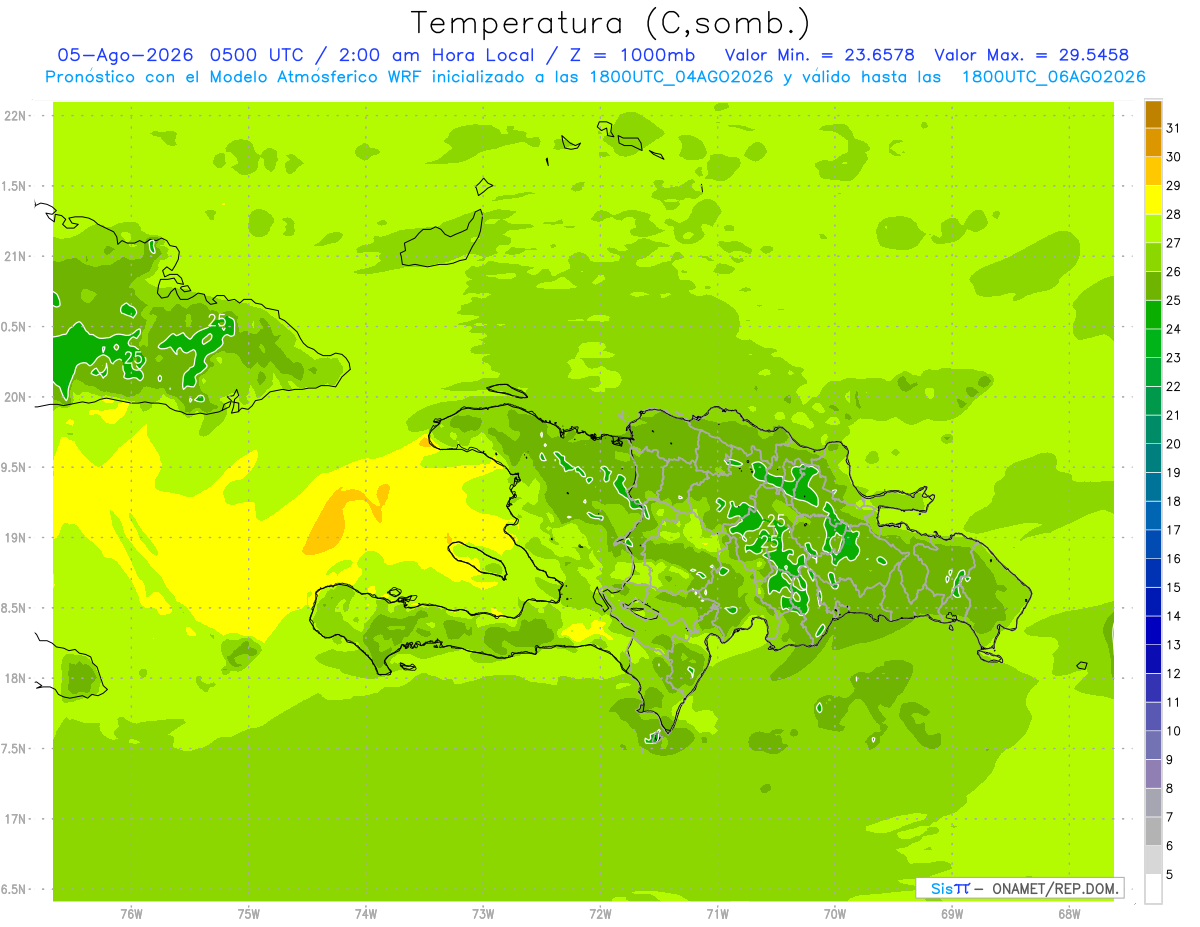Click the '19N' latitude label

(16, 538)
